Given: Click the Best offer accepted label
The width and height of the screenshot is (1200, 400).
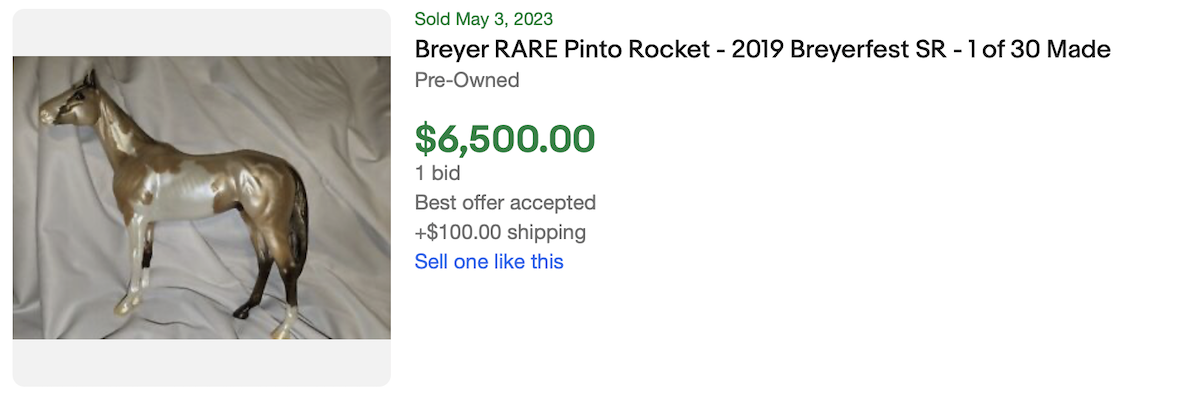Looking at the screenshot, I should pos(505,203).
